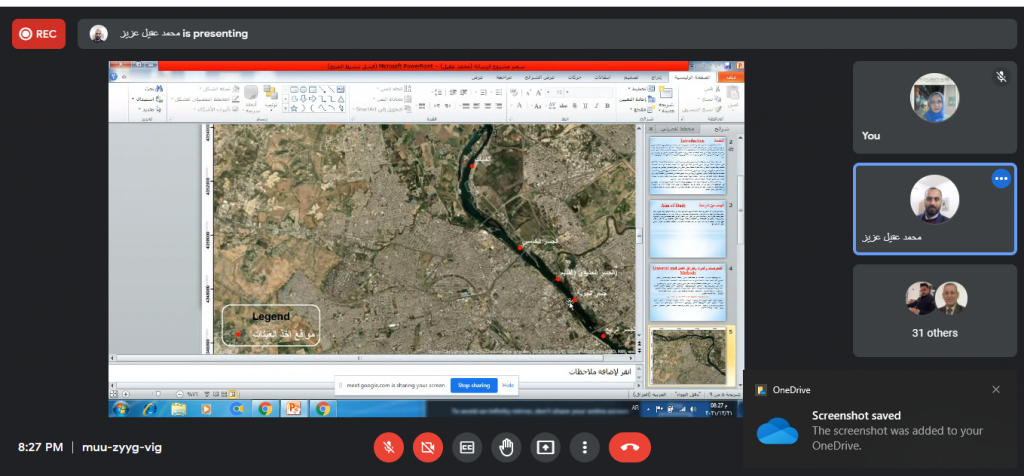This screenshot has width=1024, height=476.
Task: Unmute the microphone in call controls
Action: pos(389,447)
